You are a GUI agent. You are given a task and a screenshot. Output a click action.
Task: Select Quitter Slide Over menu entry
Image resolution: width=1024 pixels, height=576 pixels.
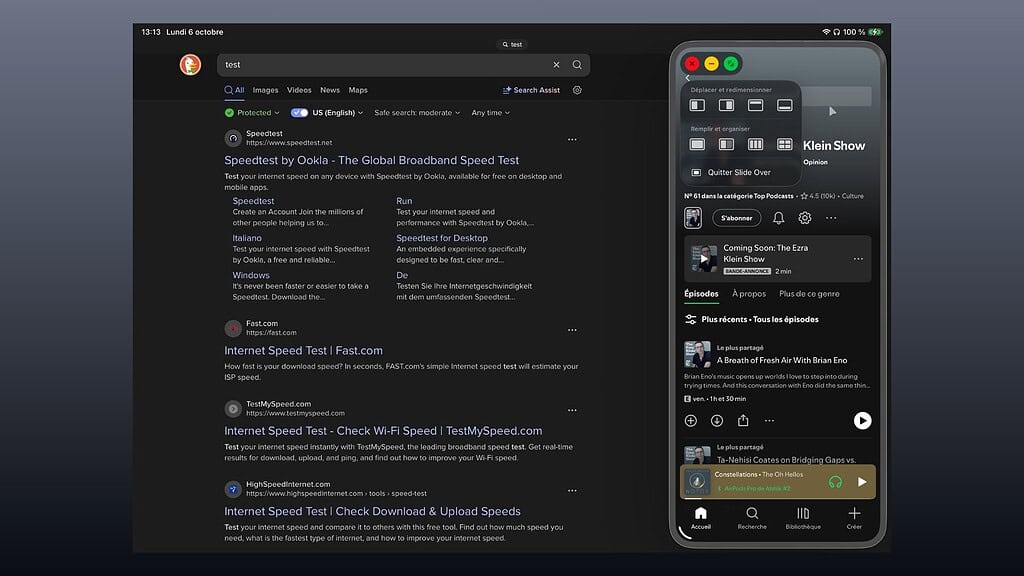[x=731, y=172]
